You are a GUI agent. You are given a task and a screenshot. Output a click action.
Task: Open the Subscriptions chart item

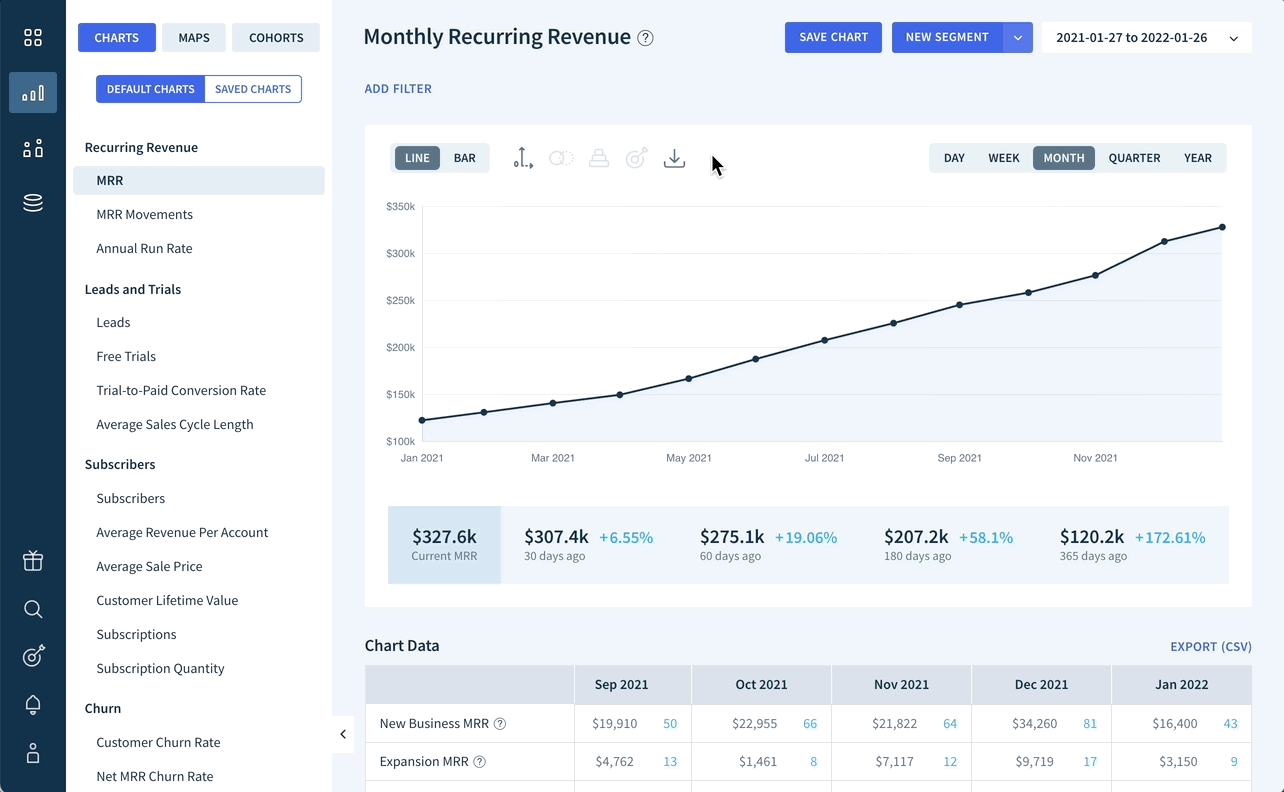click(x=136, y=634)
